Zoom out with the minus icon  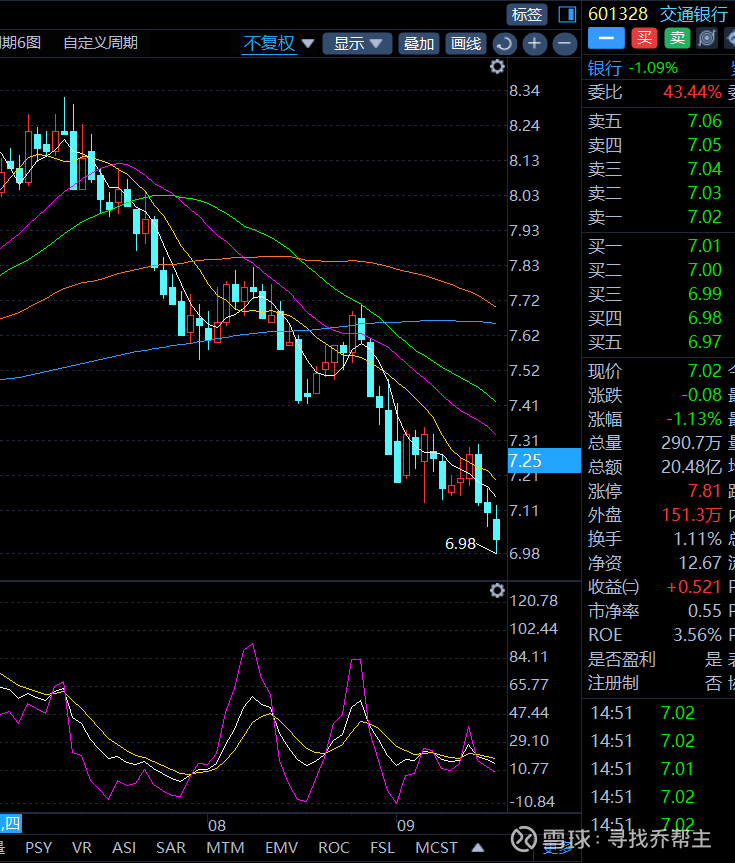[x=565, y=44]
